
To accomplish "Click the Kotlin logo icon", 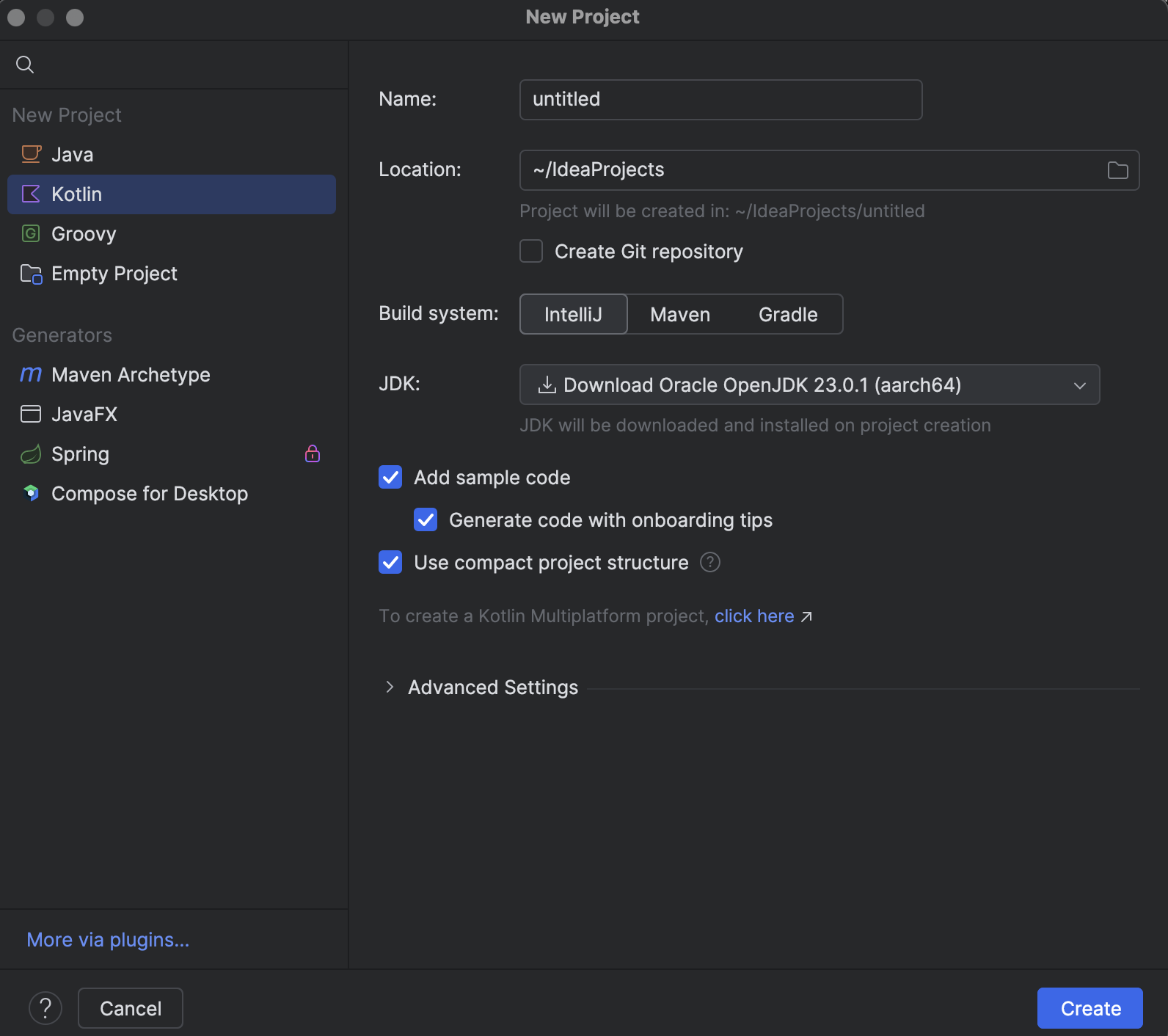I will [x=31, y=194].
